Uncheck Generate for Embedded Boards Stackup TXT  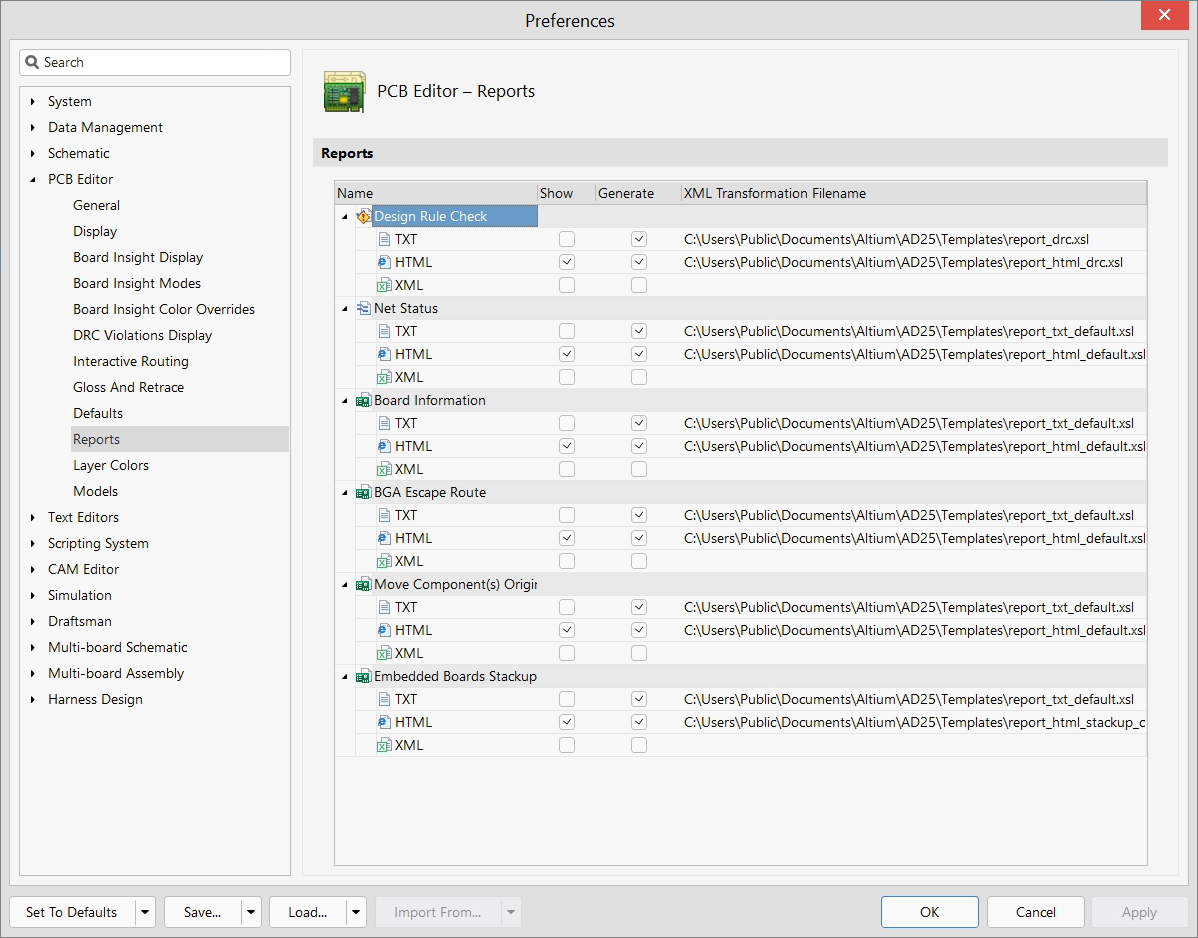coord(639,700)
